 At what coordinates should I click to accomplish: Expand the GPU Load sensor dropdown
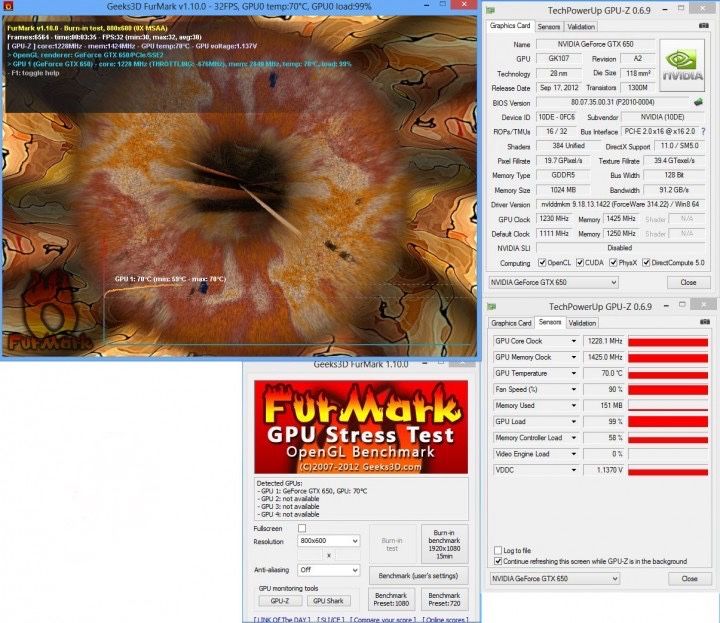(574, 421)
